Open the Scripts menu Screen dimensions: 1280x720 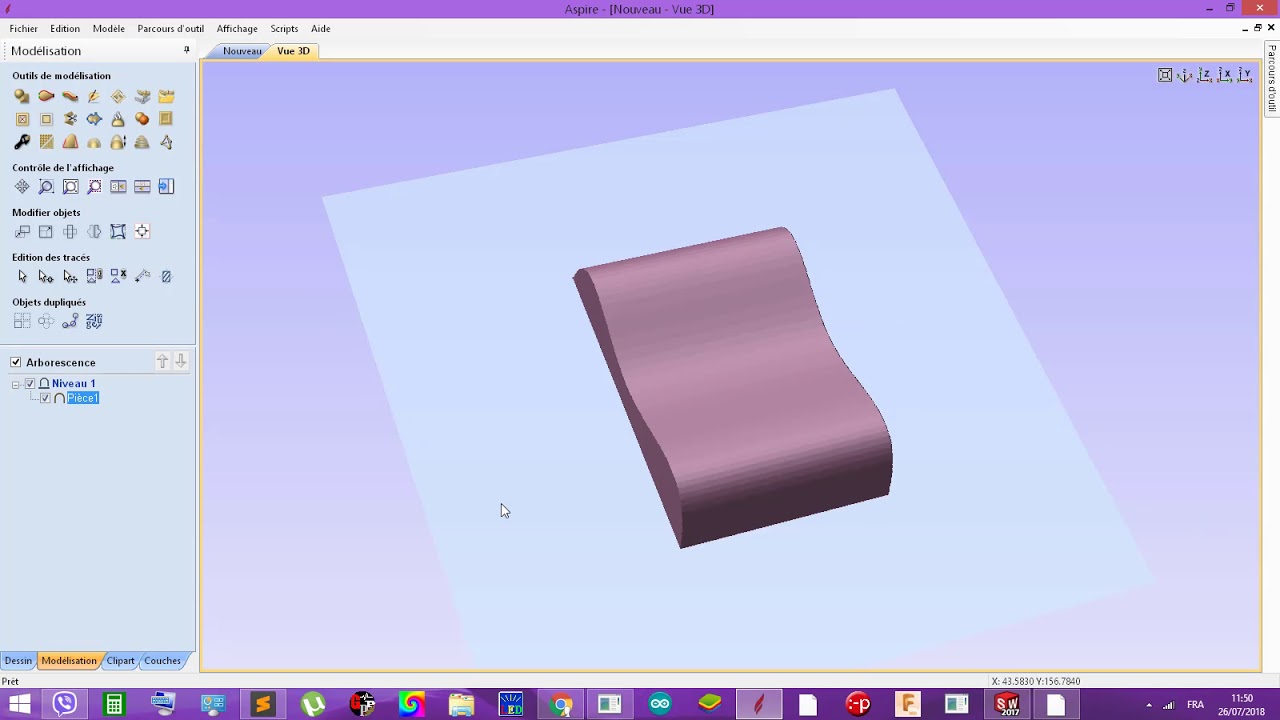(x=284, y=28)
